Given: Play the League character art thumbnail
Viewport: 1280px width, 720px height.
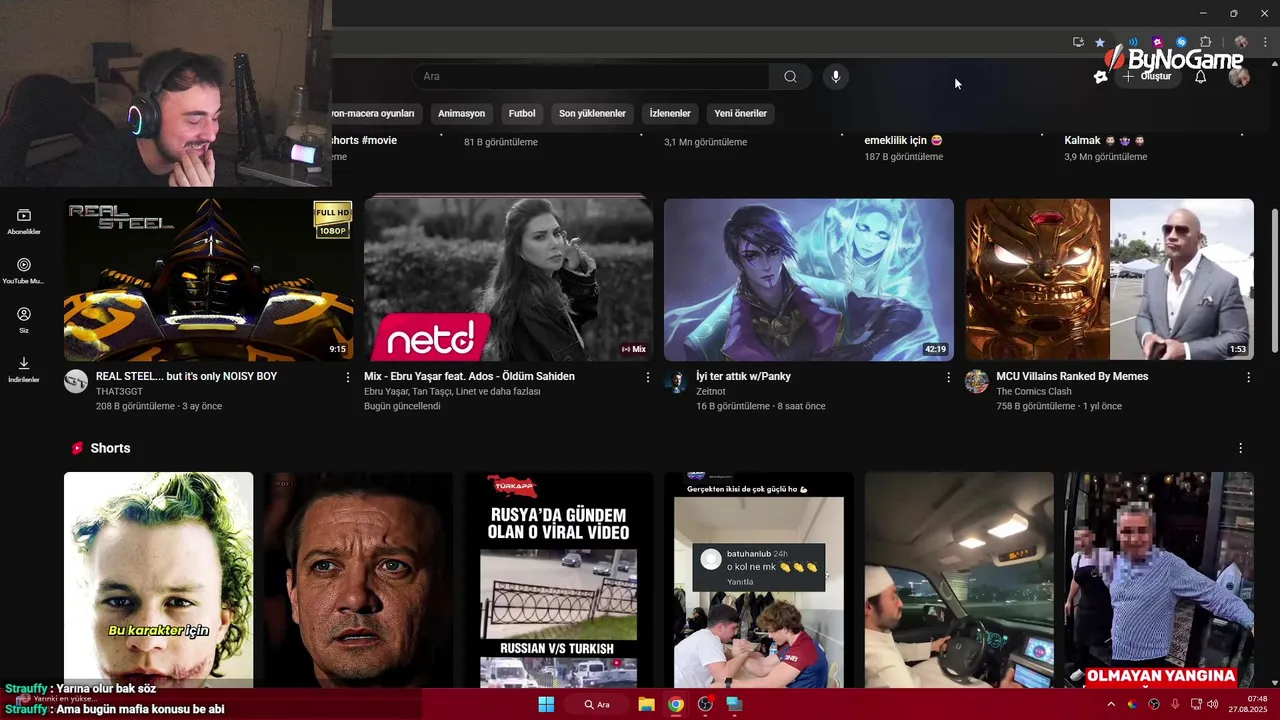Looking at the screenshot, I should pyautogui.click(x=808, y=279).
